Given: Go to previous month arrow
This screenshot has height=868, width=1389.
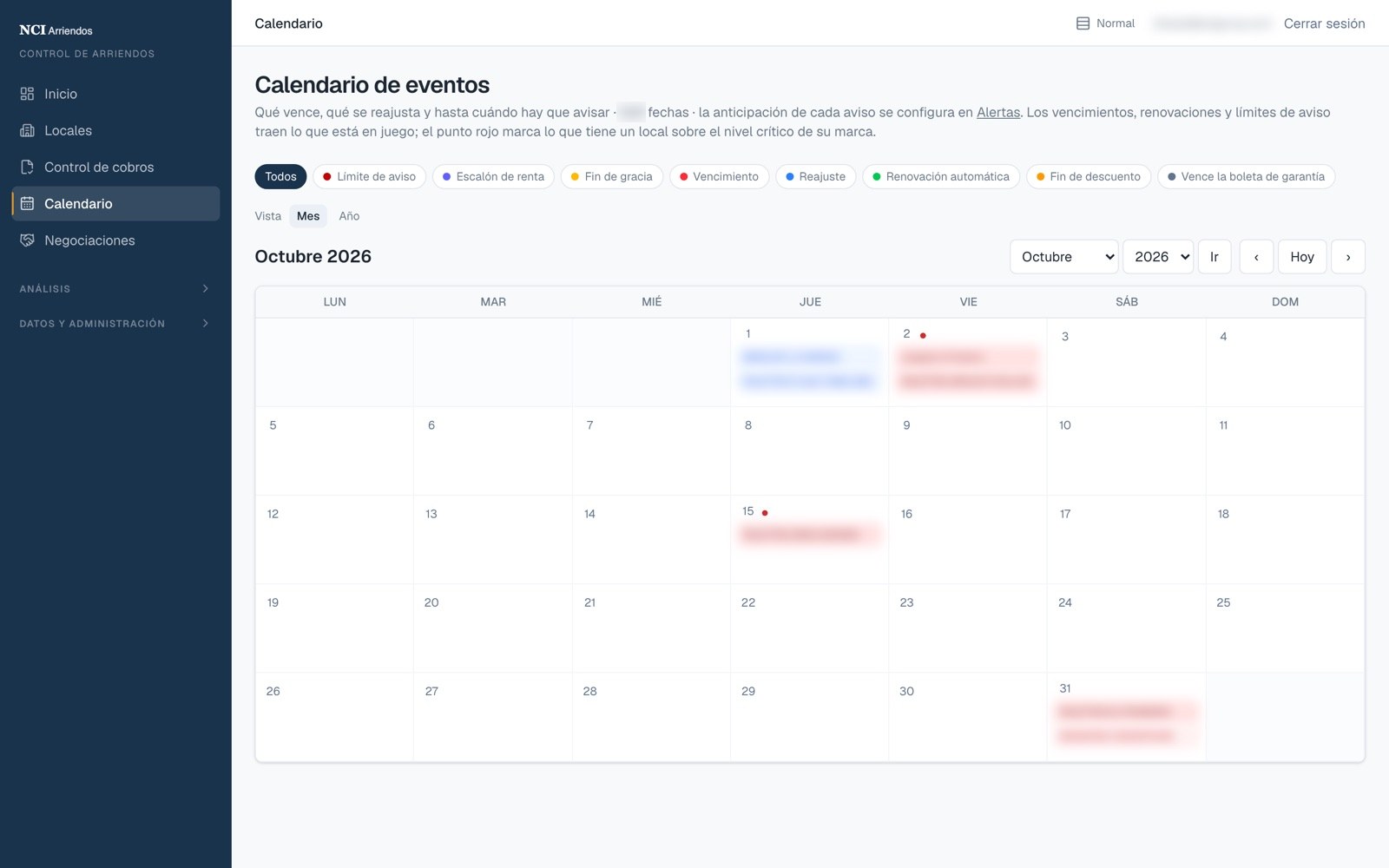Looking at the screenshot, I should 1256,257.
